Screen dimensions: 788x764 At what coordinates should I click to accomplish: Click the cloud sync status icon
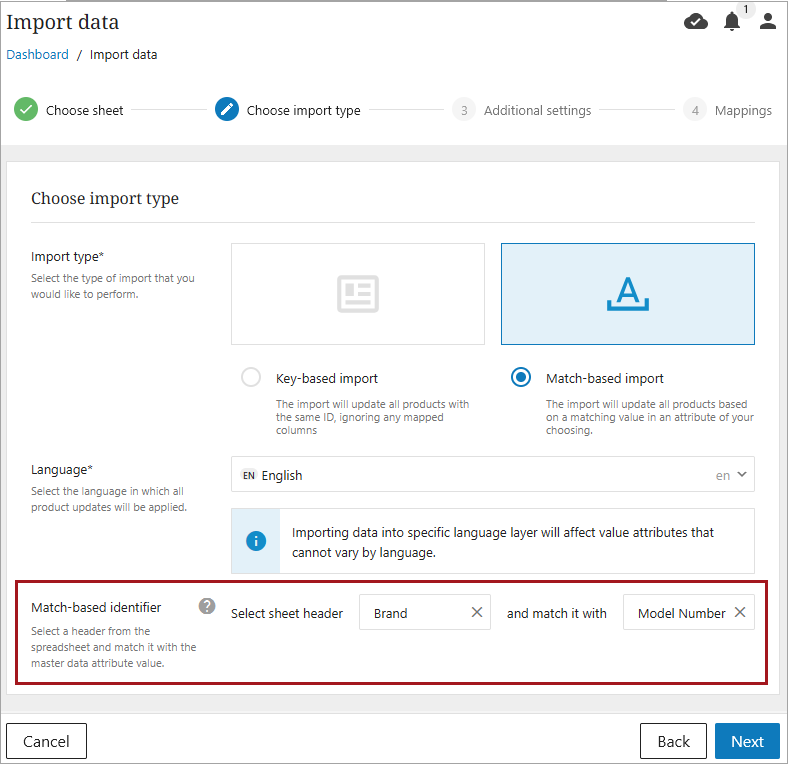click(x=696, y=21)
